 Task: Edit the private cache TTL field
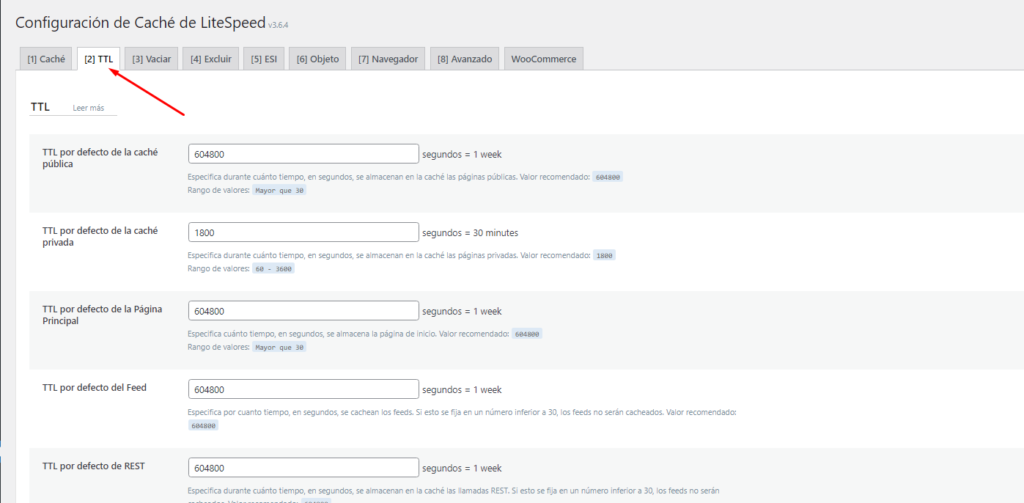(x=303, y=233)
